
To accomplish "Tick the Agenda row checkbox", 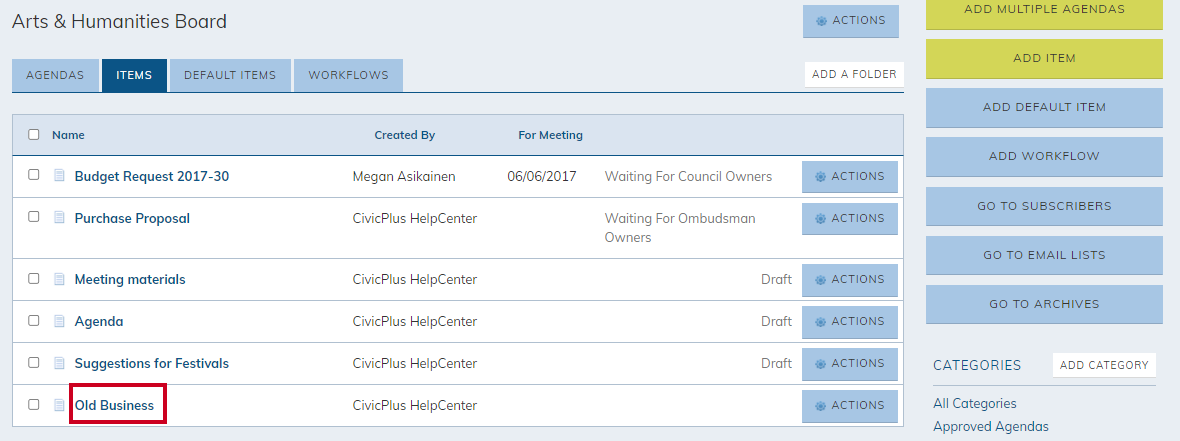I will 33,321.
